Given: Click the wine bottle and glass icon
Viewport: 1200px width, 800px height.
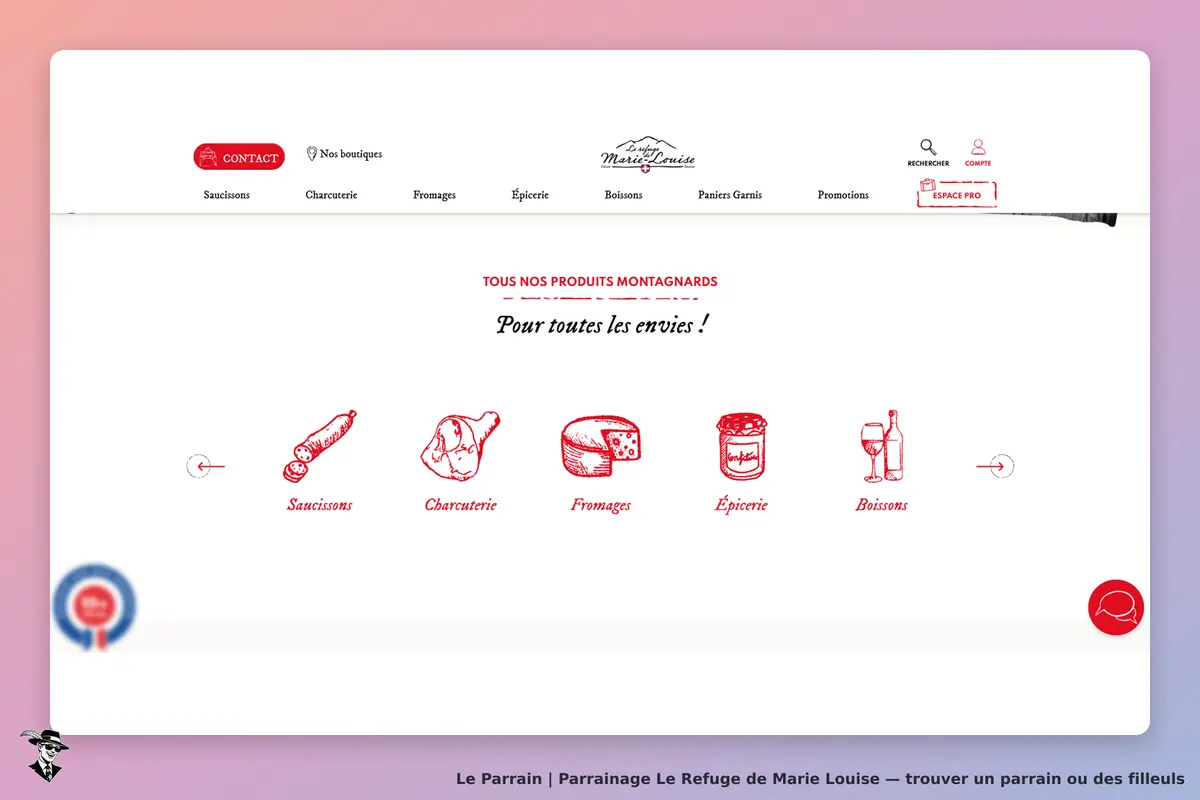Looking at the screenshot, I should pos(881,446).
